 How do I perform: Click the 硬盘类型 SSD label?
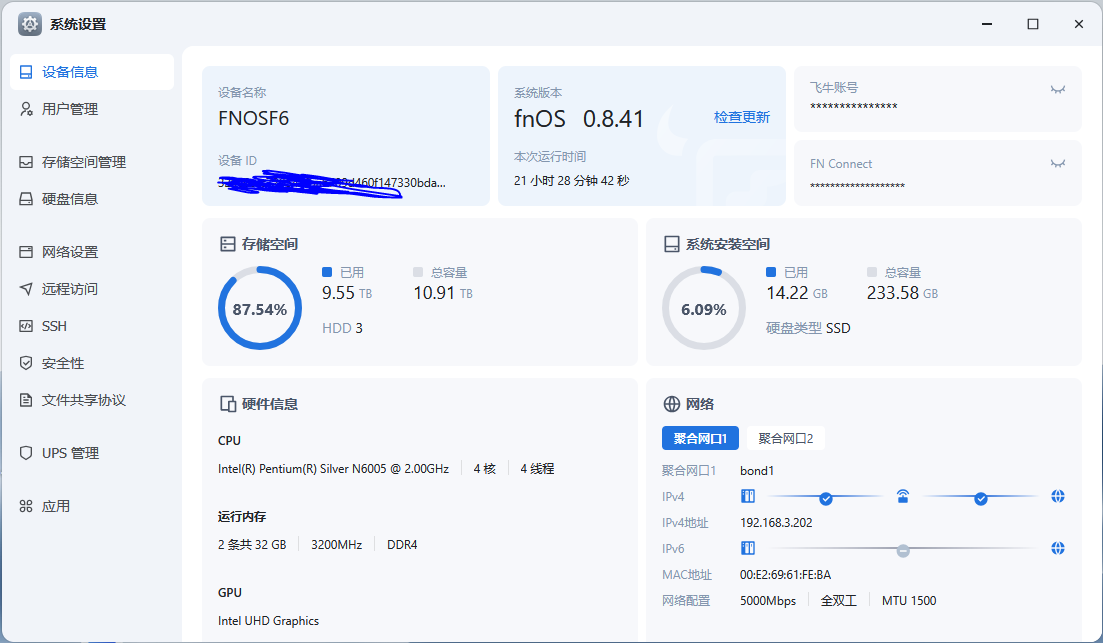tap(808, 328)
